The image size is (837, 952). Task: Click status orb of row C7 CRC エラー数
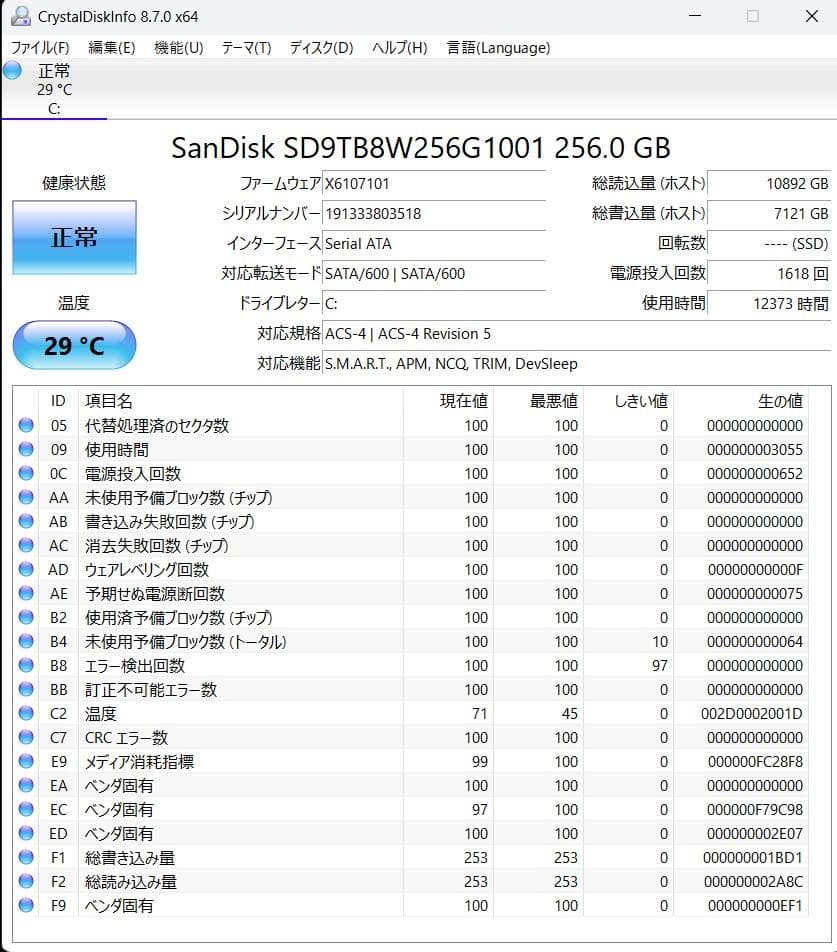pyautogui.click(x=25, y=737)
